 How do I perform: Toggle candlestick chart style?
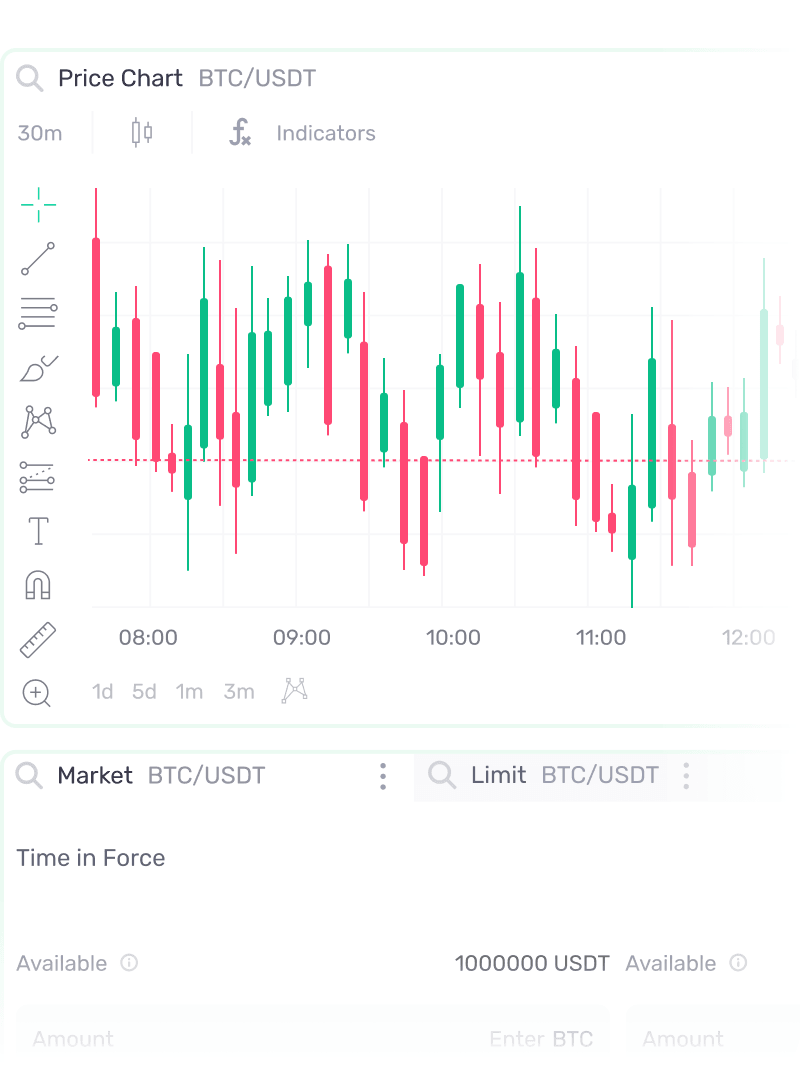click(141, 132)
